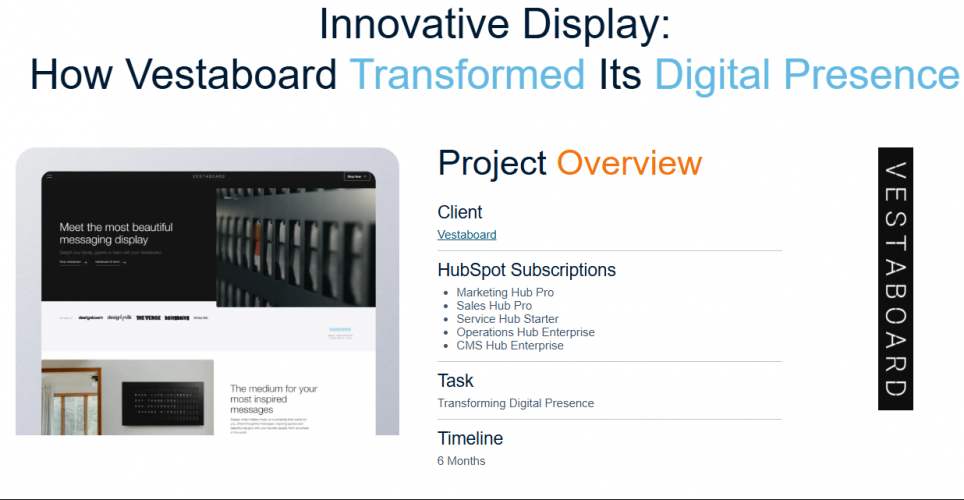Click the 'Task' section label
Image resolution: width=964 pixels, height=500 pixels.
click(x=456, y=381)
